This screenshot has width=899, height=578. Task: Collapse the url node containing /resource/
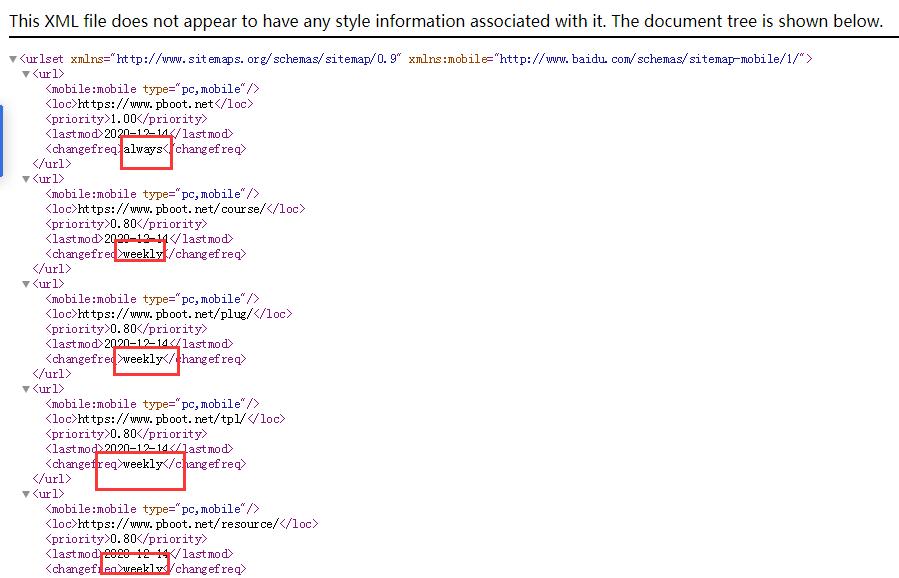(26, 495)
